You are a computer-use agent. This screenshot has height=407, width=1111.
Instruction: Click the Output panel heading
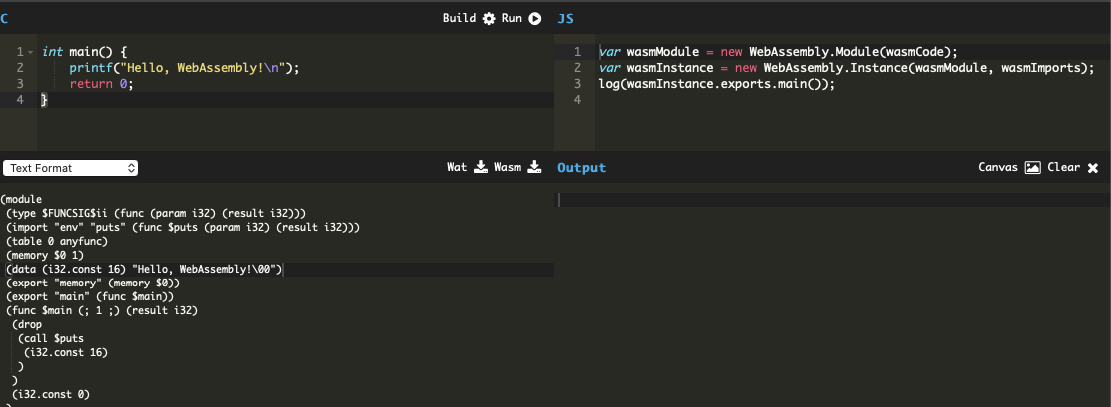pyautogui.click(x=581, y=168)
